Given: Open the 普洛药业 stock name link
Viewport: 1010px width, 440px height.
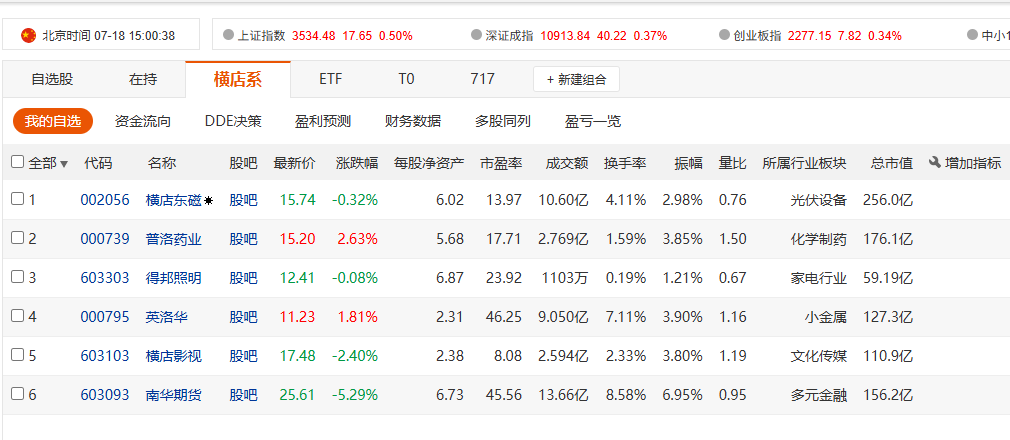Looking at the screenshot, I should (x=174, y=239).
